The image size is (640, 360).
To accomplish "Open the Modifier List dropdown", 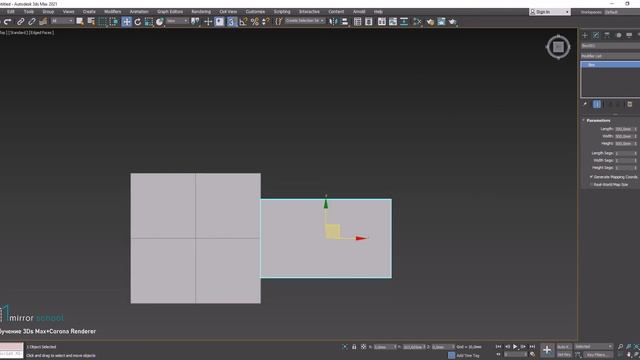I will point(610,56).
